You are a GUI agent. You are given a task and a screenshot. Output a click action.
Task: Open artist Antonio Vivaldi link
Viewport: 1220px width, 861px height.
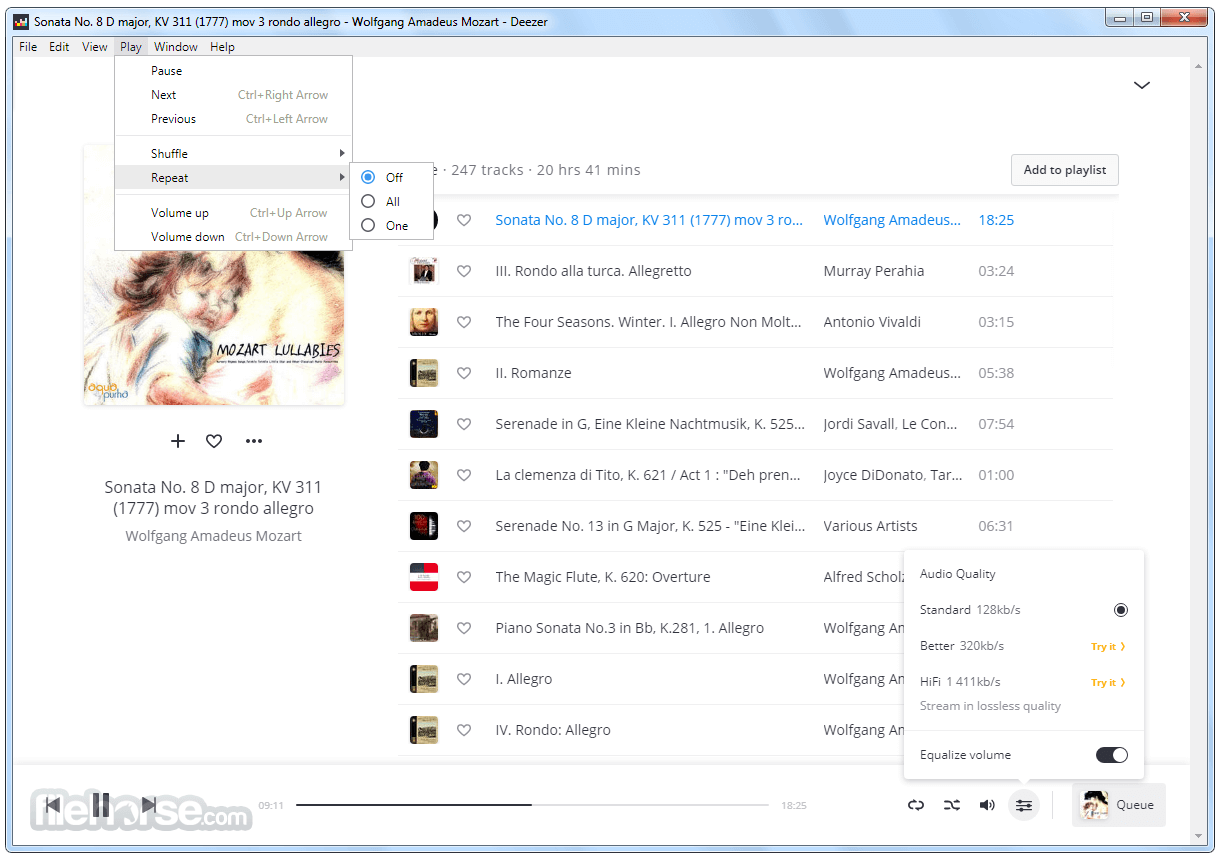872,322
